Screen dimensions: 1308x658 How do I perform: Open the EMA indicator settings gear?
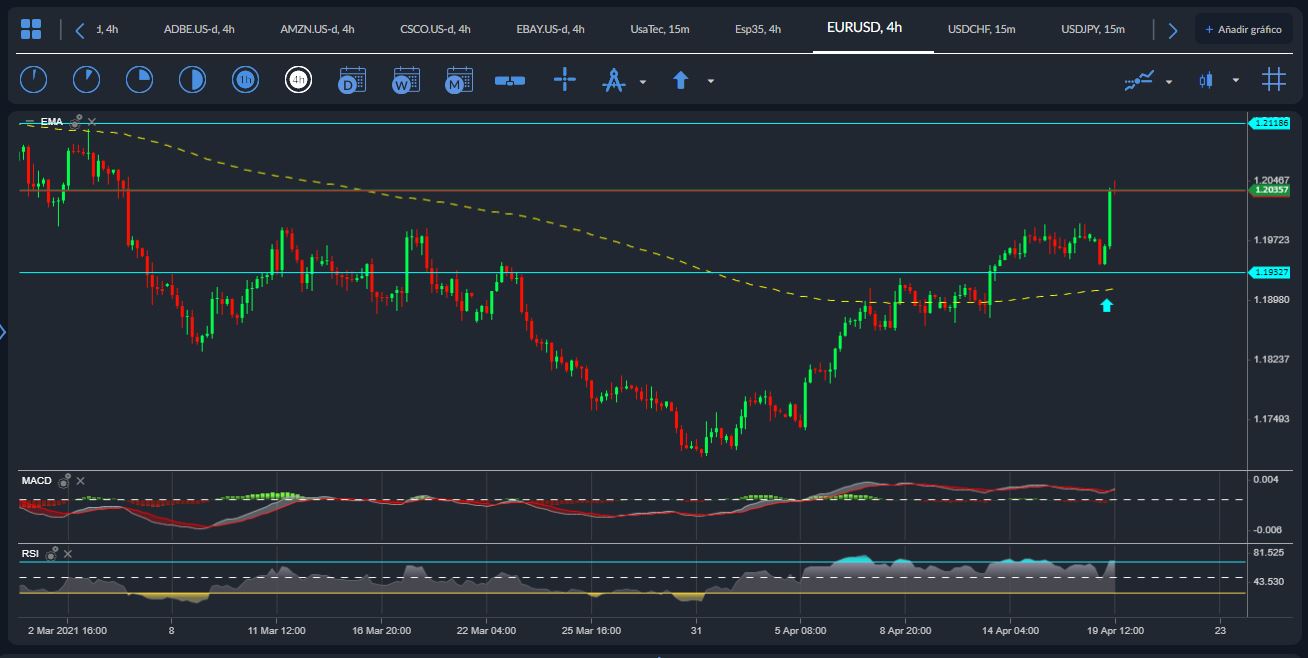click(x=74, y=121)
